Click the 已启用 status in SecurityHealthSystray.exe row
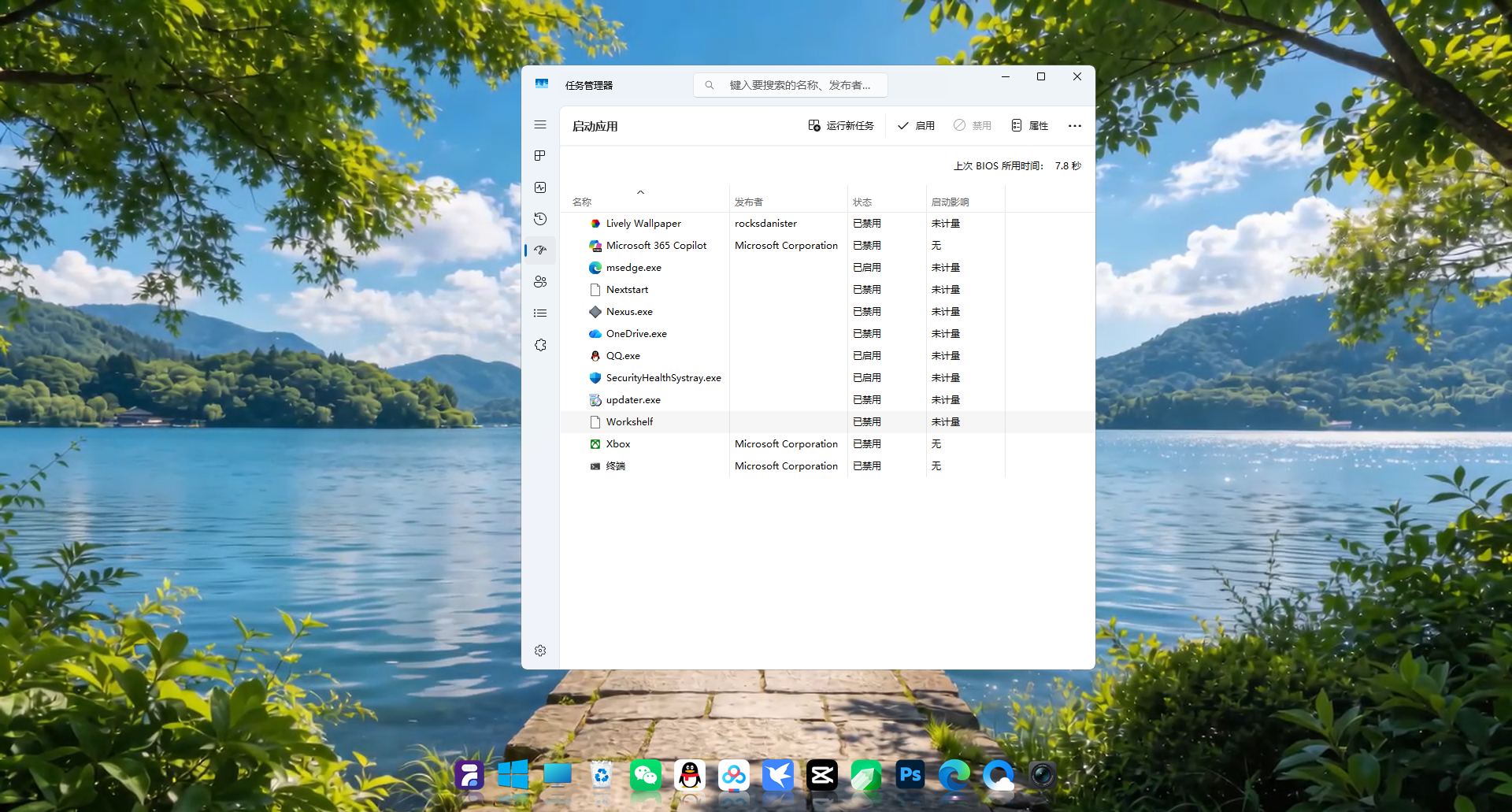 [x=867, y=378]
